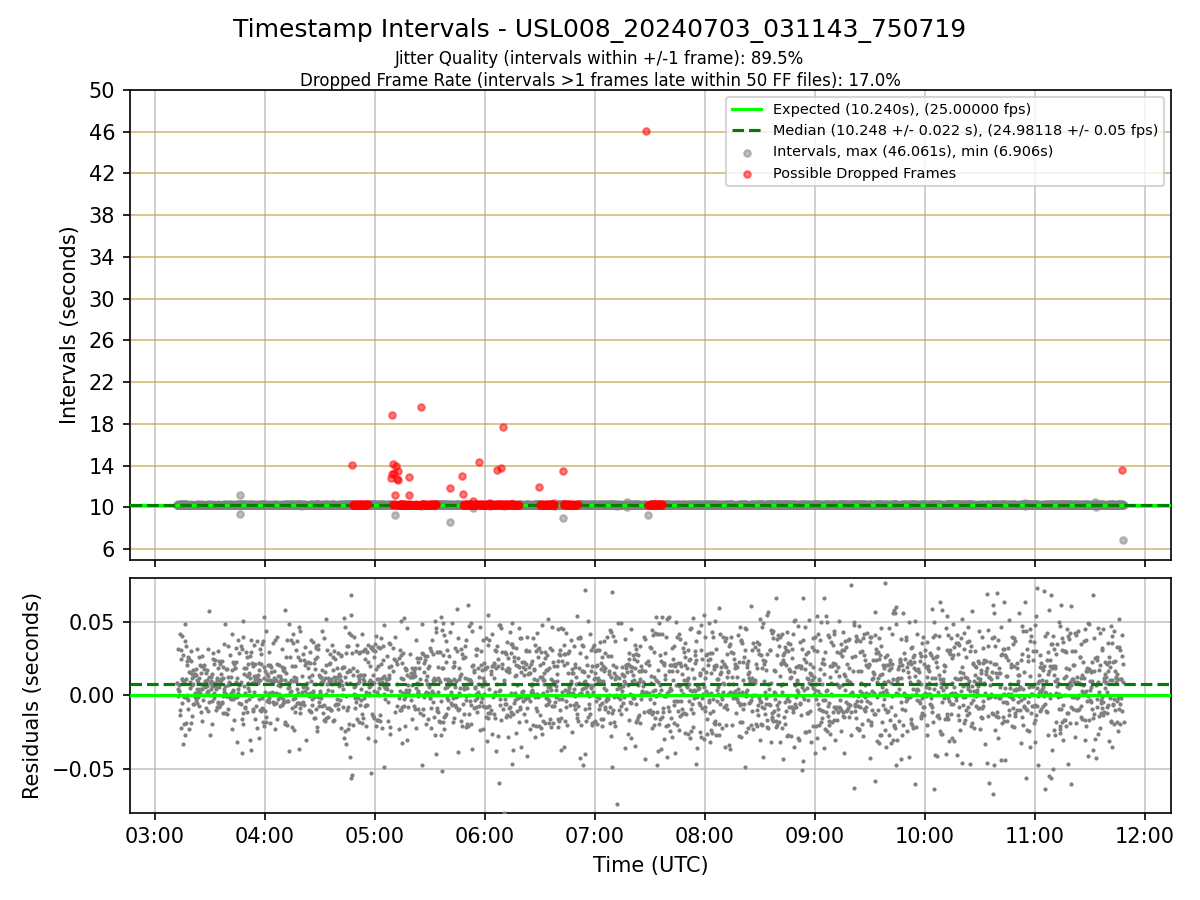Click the gray dot marker in the legend
This screenshot has width=1200, height=900.
pos(748,152)
